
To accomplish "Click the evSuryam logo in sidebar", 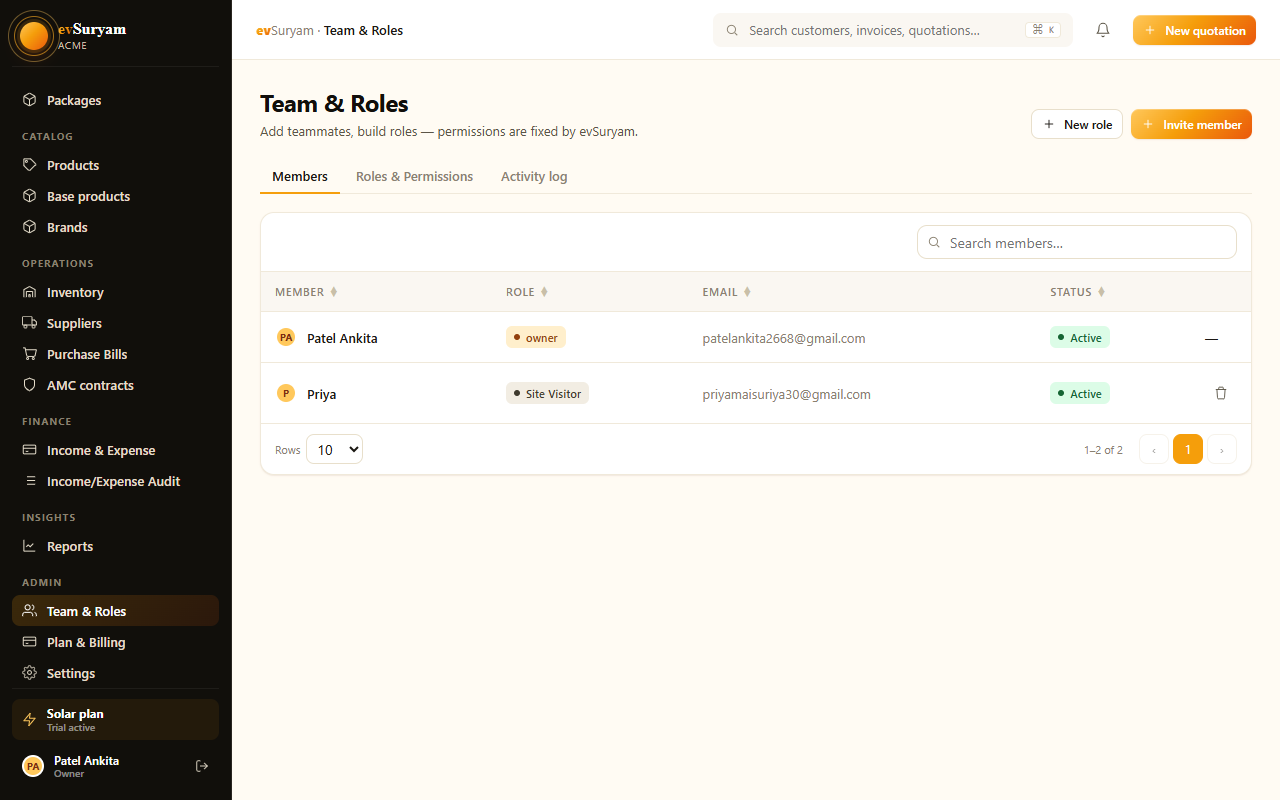I will (x=34, y=36).
